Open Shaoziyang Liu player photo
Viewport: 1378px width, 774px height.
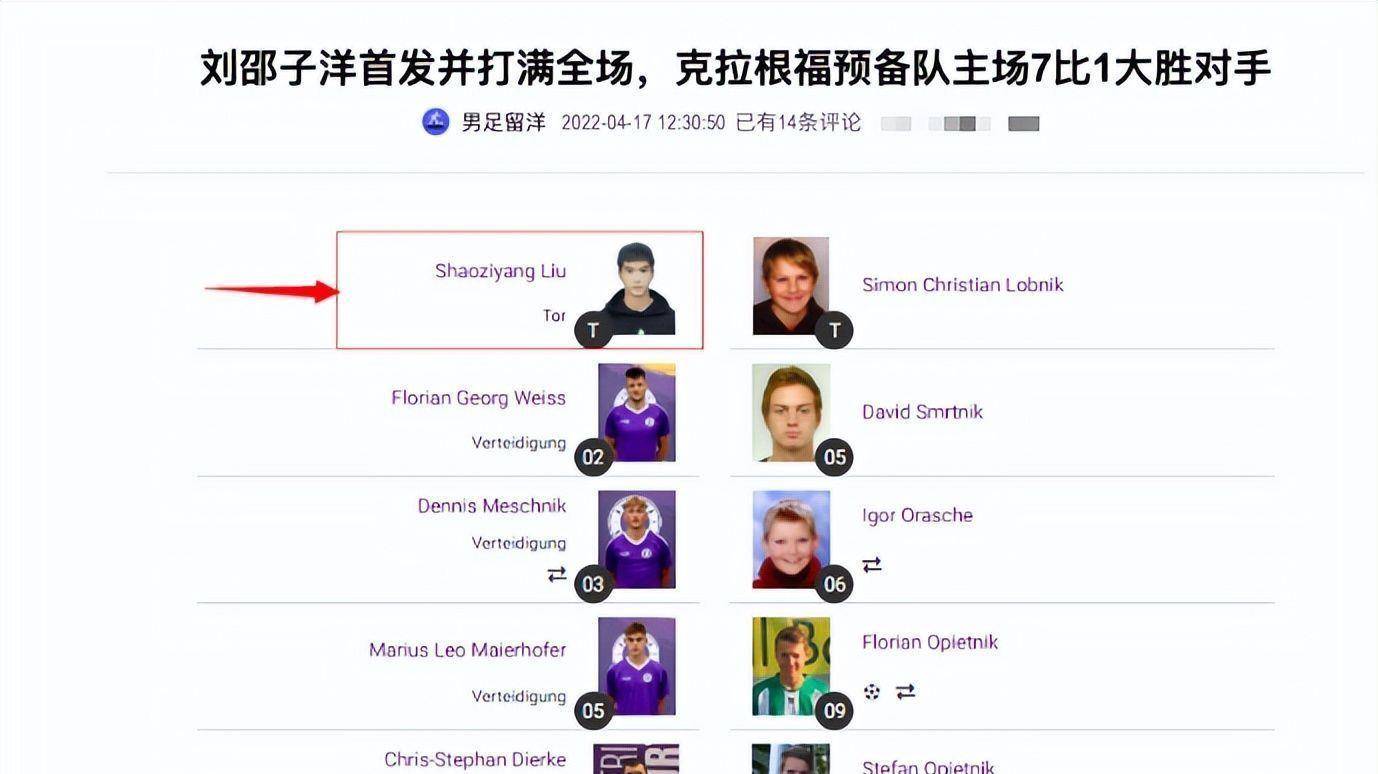(638, 287)
